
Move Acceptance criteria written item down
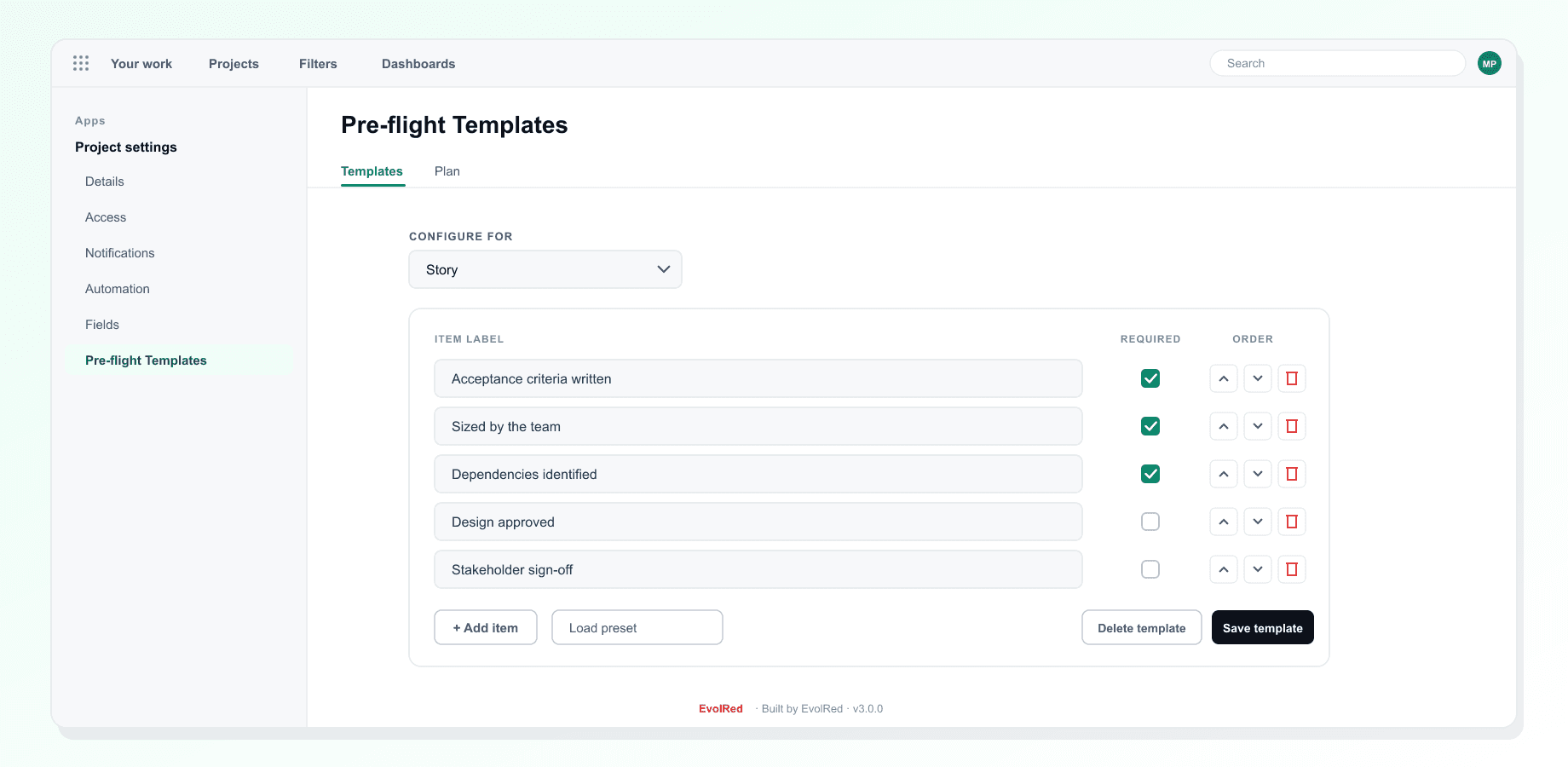click(1258, 378)
